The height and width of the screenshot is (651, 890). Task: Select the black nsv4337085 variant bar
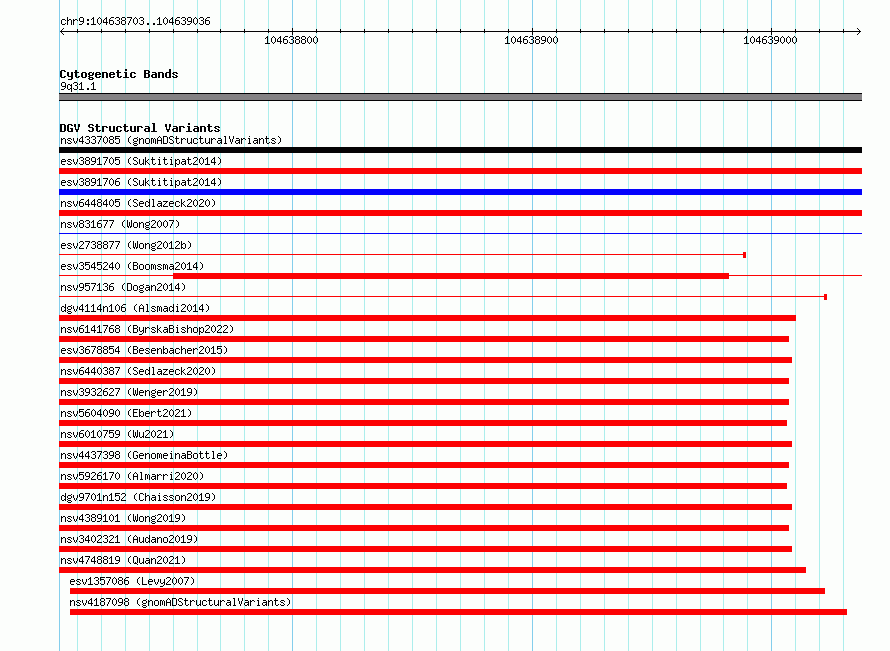pyautogui.click(x=460, y=150)
